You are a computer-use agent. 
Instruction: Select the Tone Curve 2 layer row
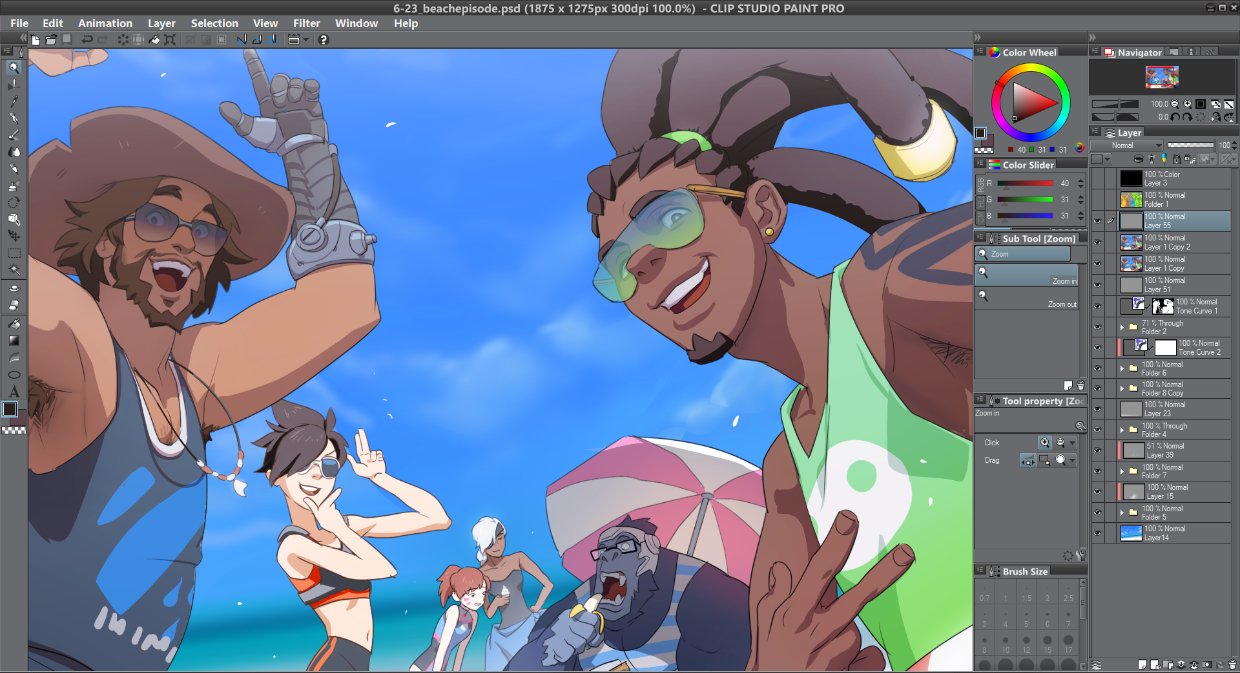(x=1175, y=347)
